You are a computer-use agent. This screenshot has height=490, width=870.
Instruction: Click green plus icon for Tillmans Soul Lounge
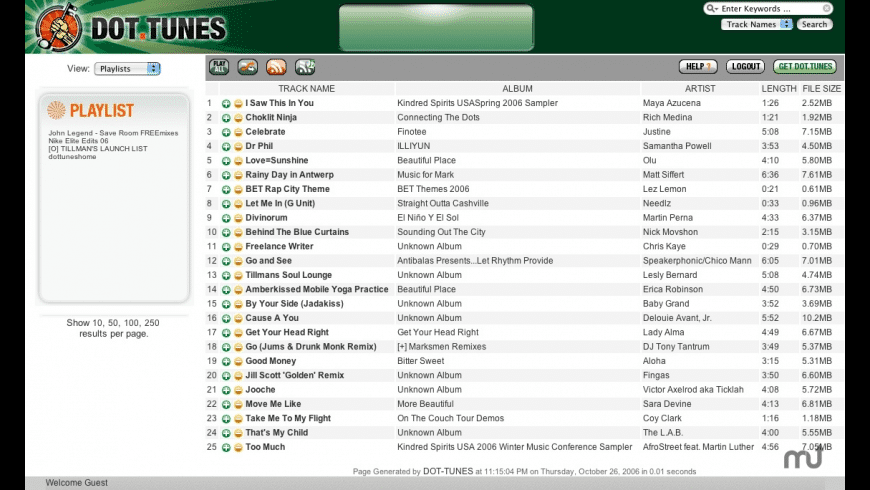(x=226, y=276)
